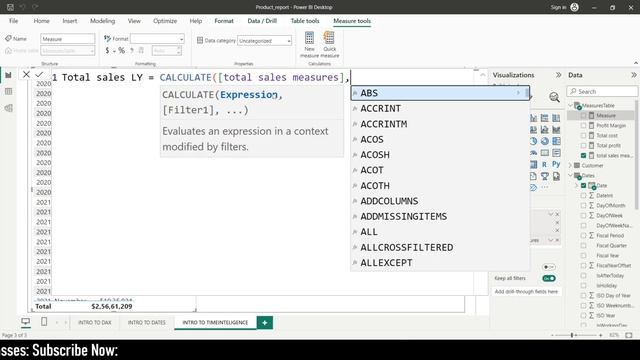Image resolution: width=640 pixels, height=360 pixels.
Task: Click the magnifier analytics icon in Visualizations
Action: pyautogui.click(x=554, y=97)
